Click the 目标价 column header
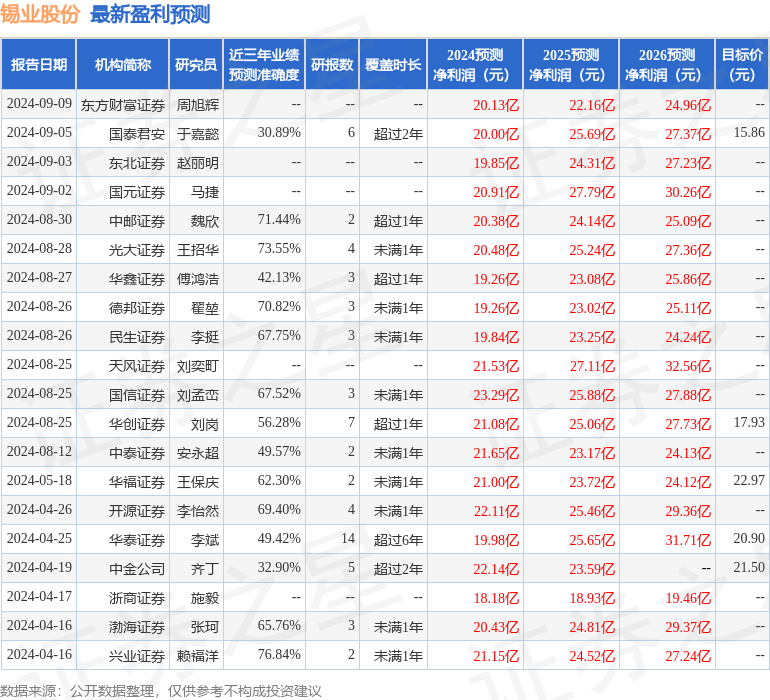This screenshot has width=770, height=700. pyautogui.click(x=742, y=65)
